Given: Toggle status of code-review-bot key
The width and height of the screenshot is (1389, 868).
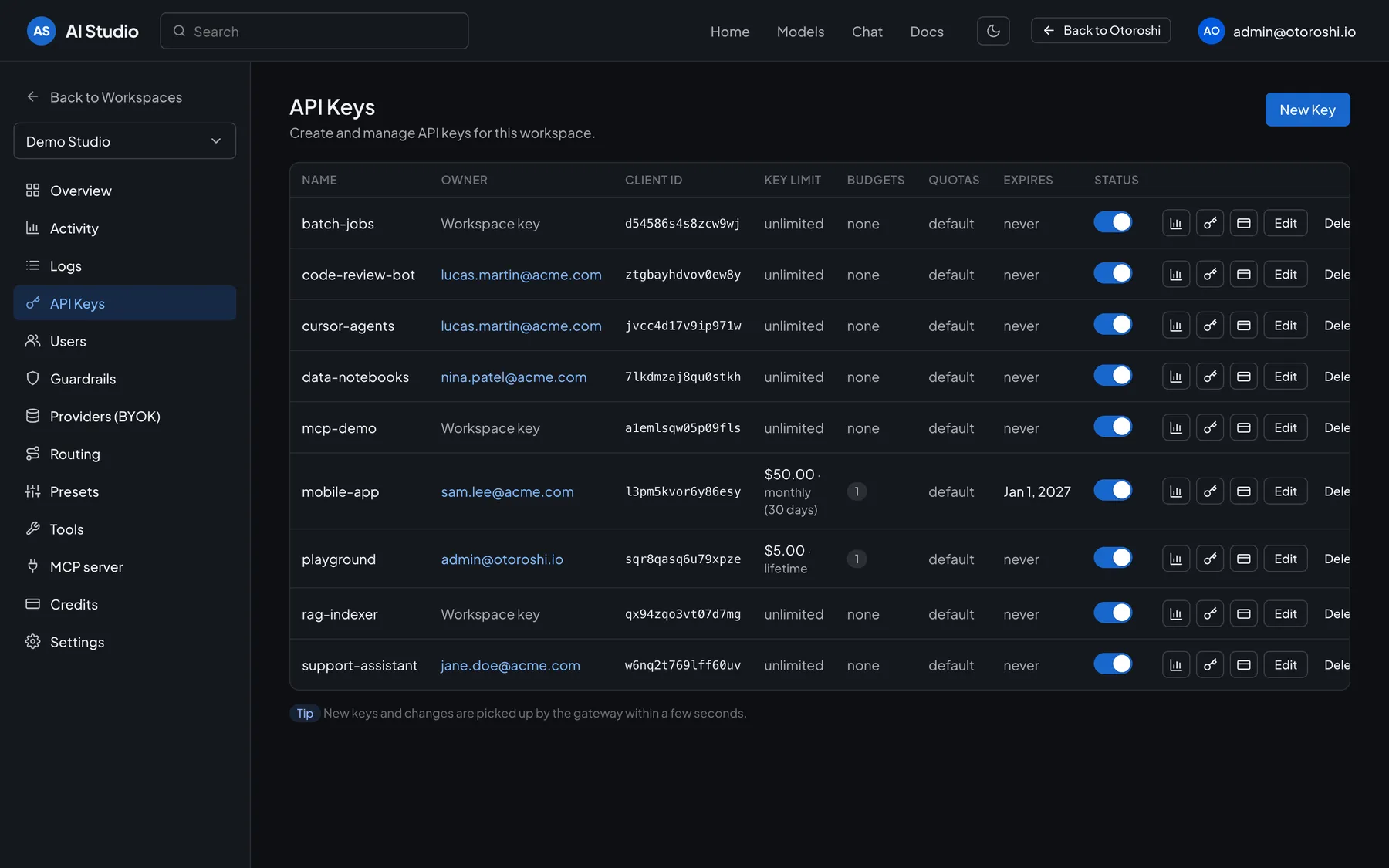Looking at the screenshot, I should [x=1113, y=273].
